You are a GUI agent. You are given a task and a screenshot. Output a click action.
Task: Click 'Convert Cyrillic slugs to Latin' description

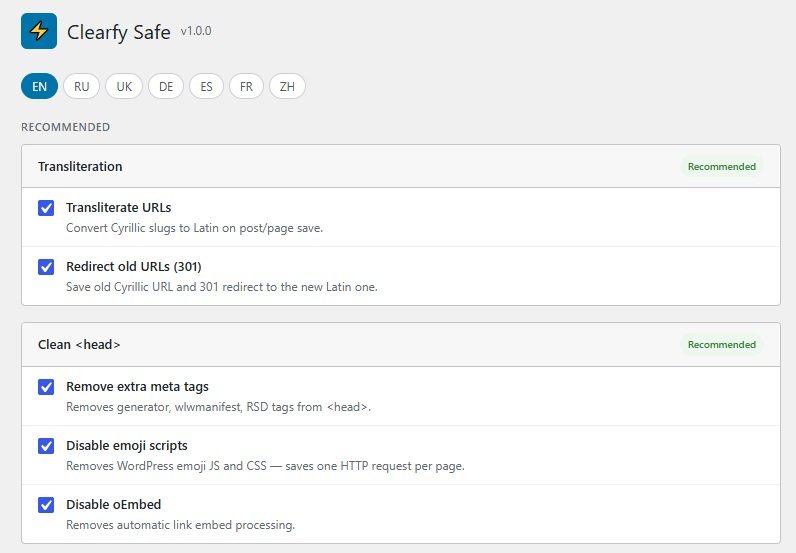click(x=194, y=228)
